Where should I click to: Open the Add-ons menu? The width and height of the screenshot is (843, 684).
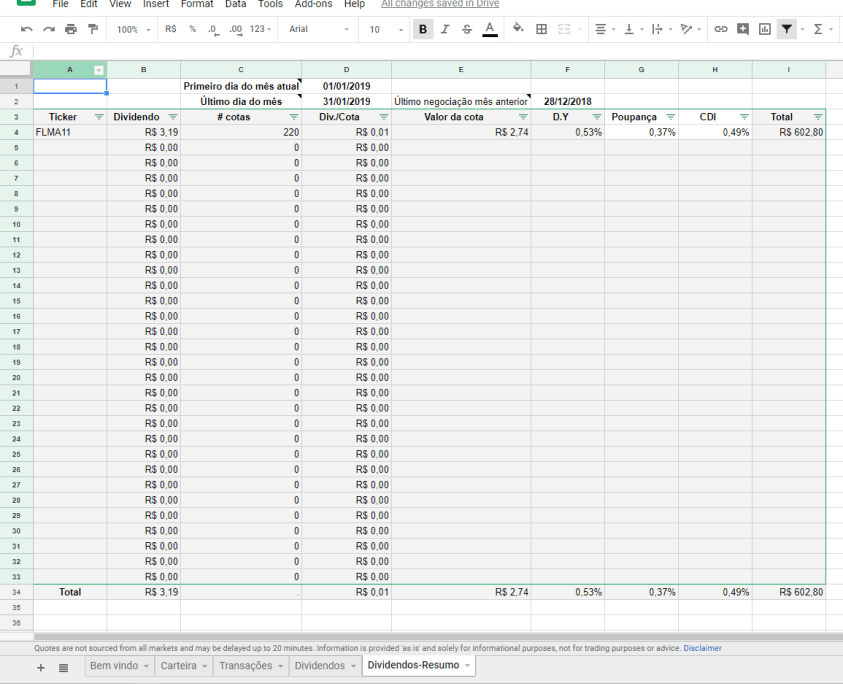(313, 4)
